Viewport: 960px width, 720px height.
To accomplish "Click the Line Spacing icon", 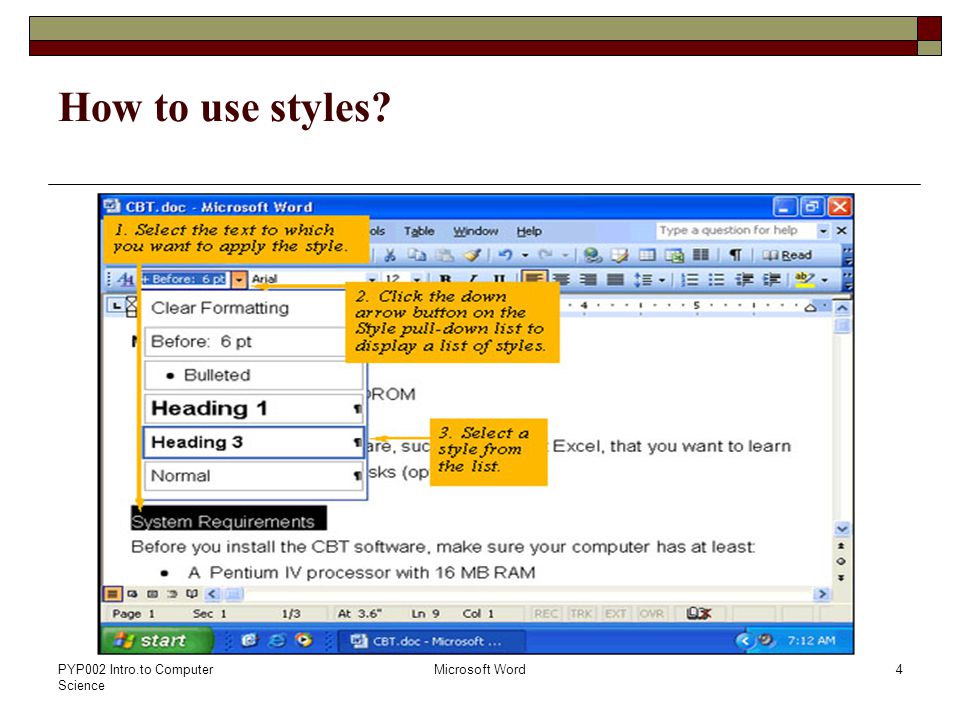I will (642, 280).
